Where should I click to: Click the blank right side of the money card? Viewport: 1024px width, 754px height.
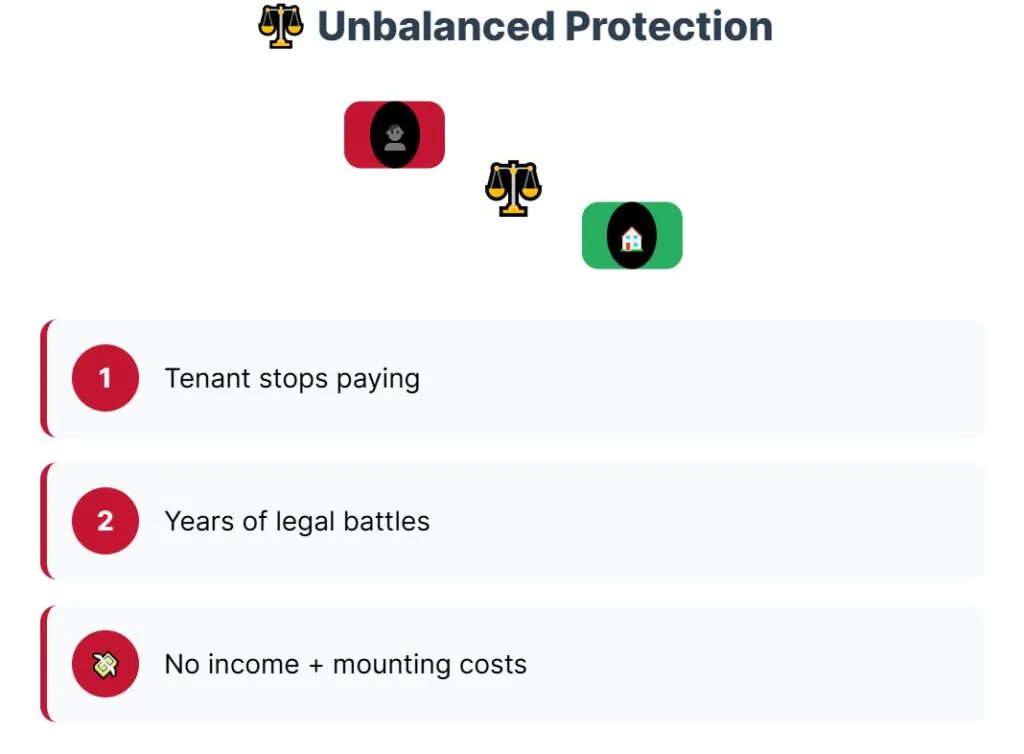coord(800,664)
